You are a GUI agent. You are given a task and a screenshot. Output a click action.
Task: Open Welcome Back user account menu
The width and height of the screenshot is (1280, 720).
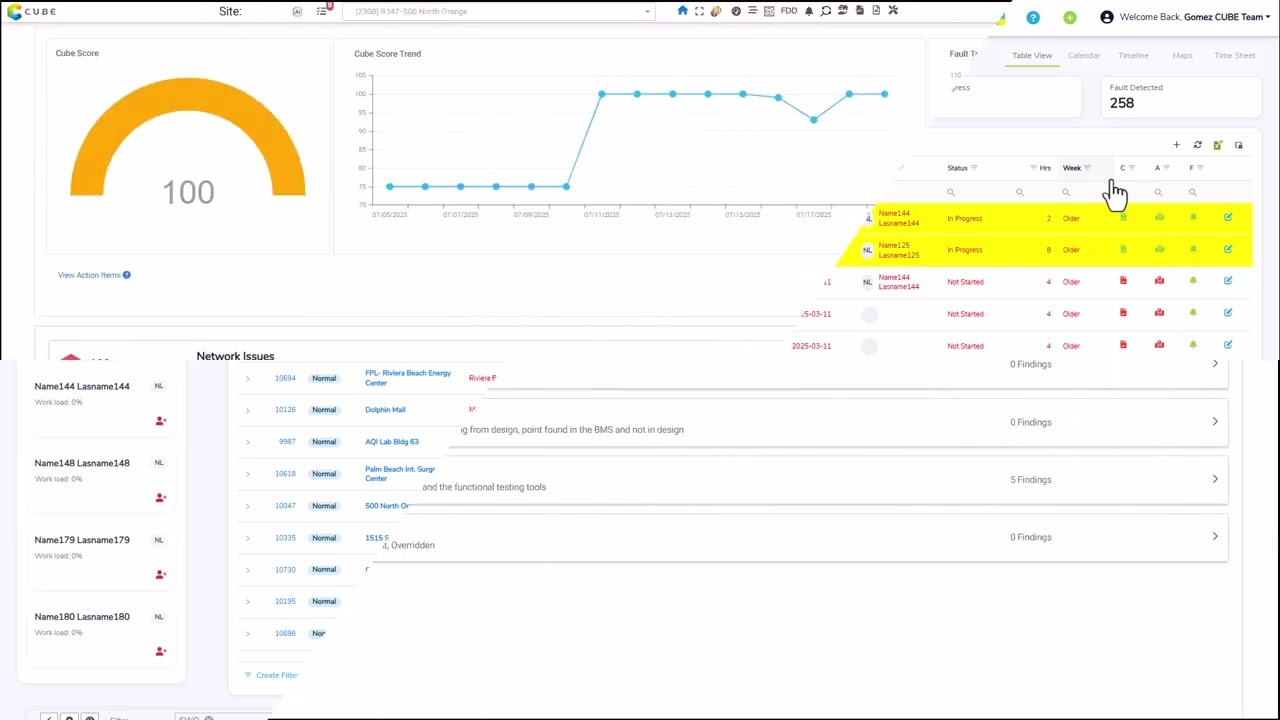[1185, 17]
